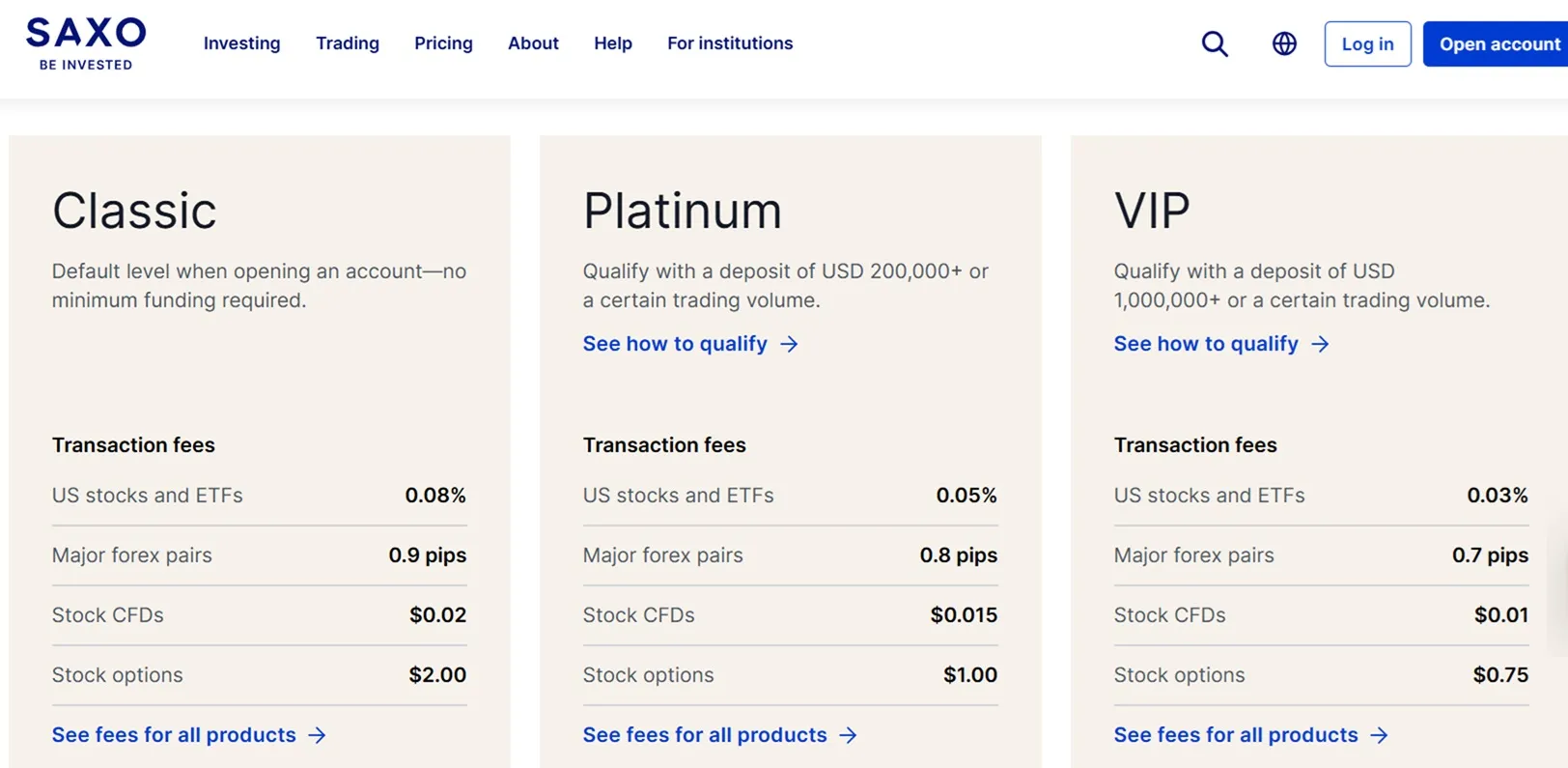Image resolution: width=1568 pixels, height=768 pixels.
Task: Open Classic's See fees for all products link
Action: tap(189, 735)
